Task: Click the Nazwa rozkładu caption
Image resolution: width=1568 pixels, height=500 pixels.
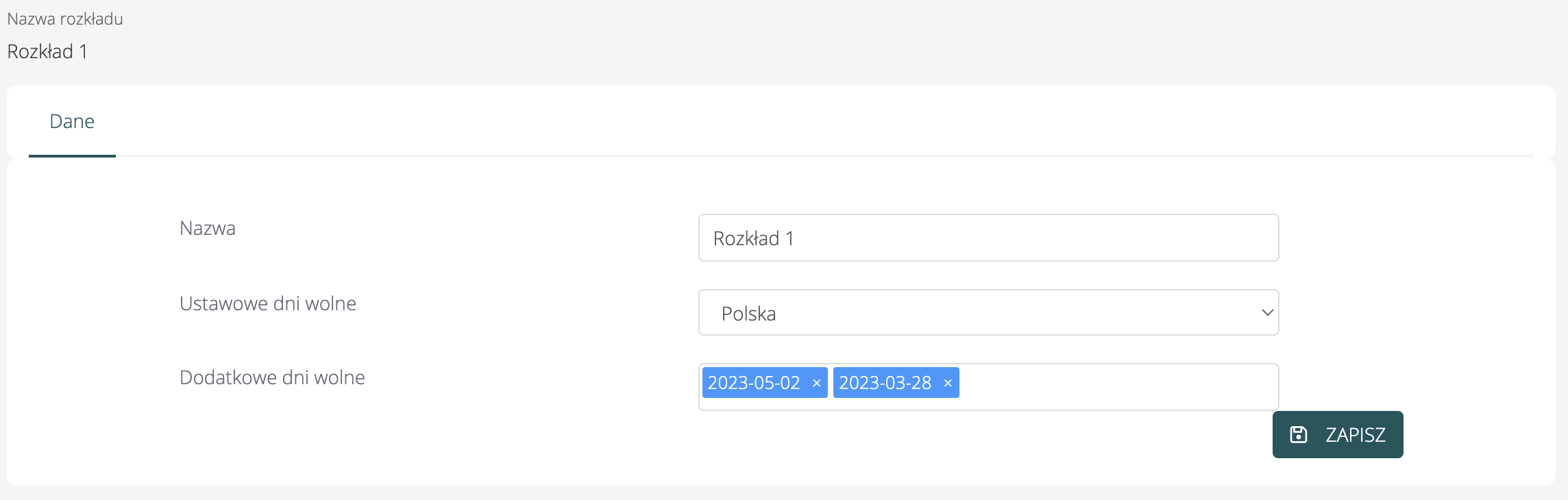Action: pos(65,19)
